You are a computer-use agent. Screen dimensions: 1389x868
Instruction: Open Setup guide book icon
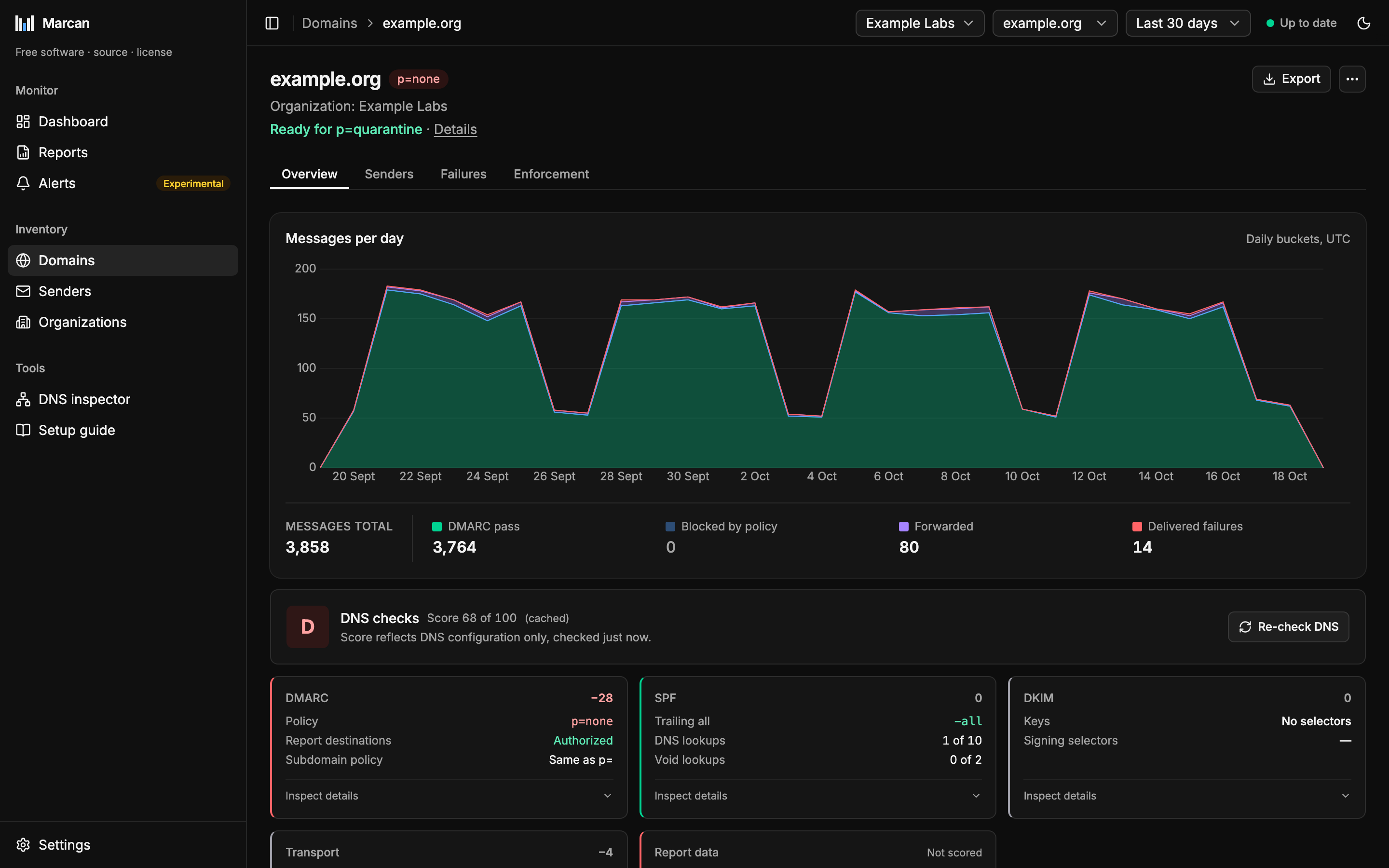pyautogui.click(x=23, y=430)
